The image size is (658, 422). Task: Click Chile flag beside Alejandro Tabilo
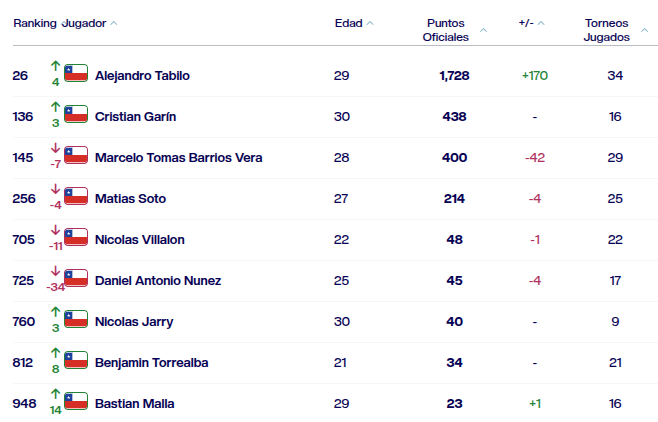[x=76, y=73]
